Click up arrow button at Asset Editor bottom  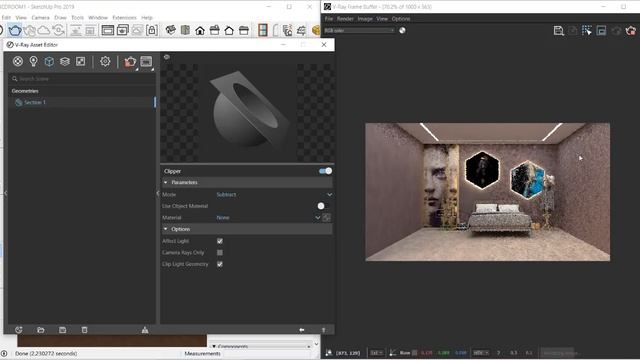coord(323,330)
